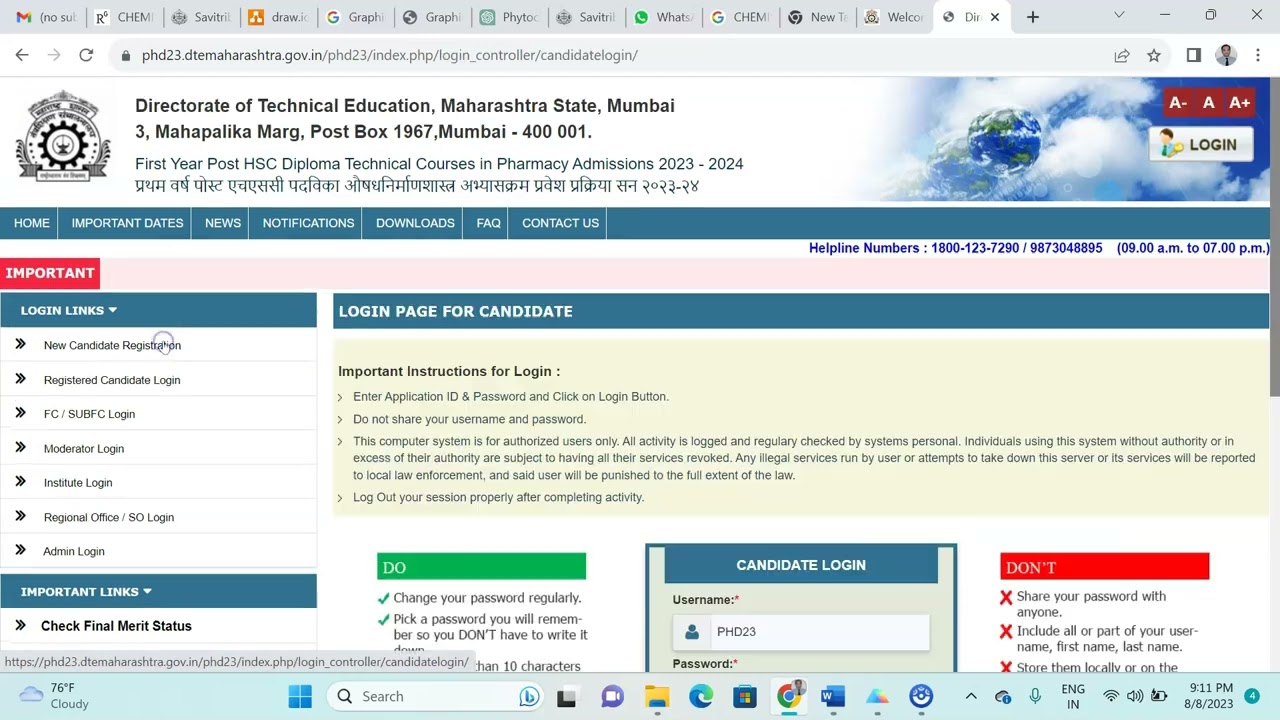Switch to the New Tab tab
Viewport: 1280px width, 720px height.
pos(817,17)
